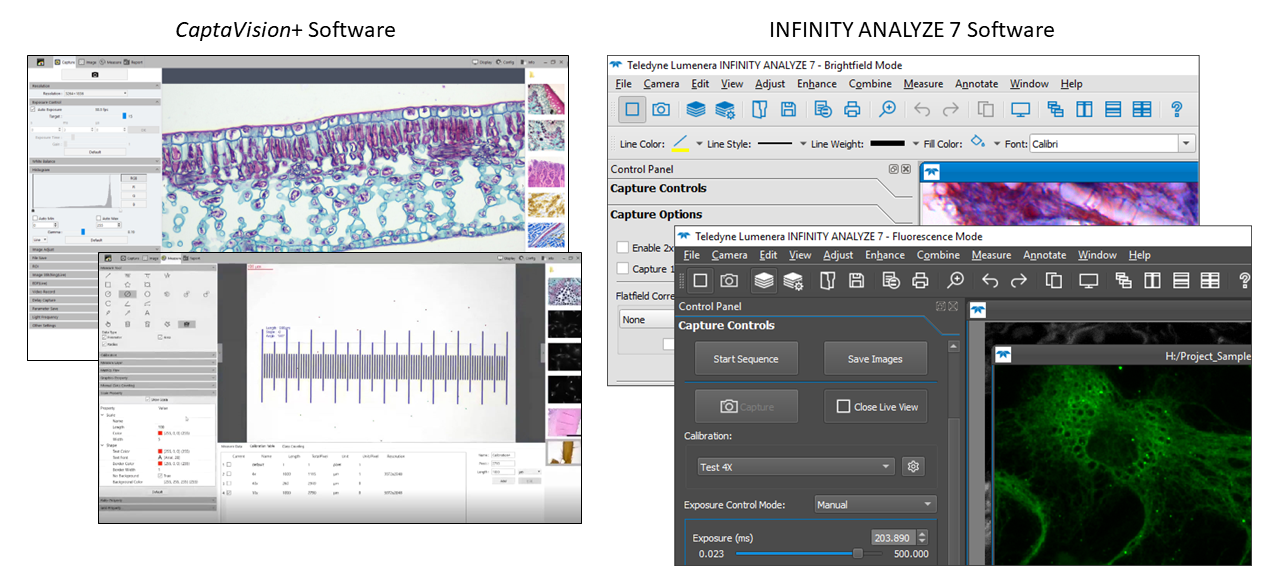Viewport: 1278px width, 584px height.
Task: Toggle the Auto Min checkbox under CaptaVision histogram
Action: click(35, 217)
